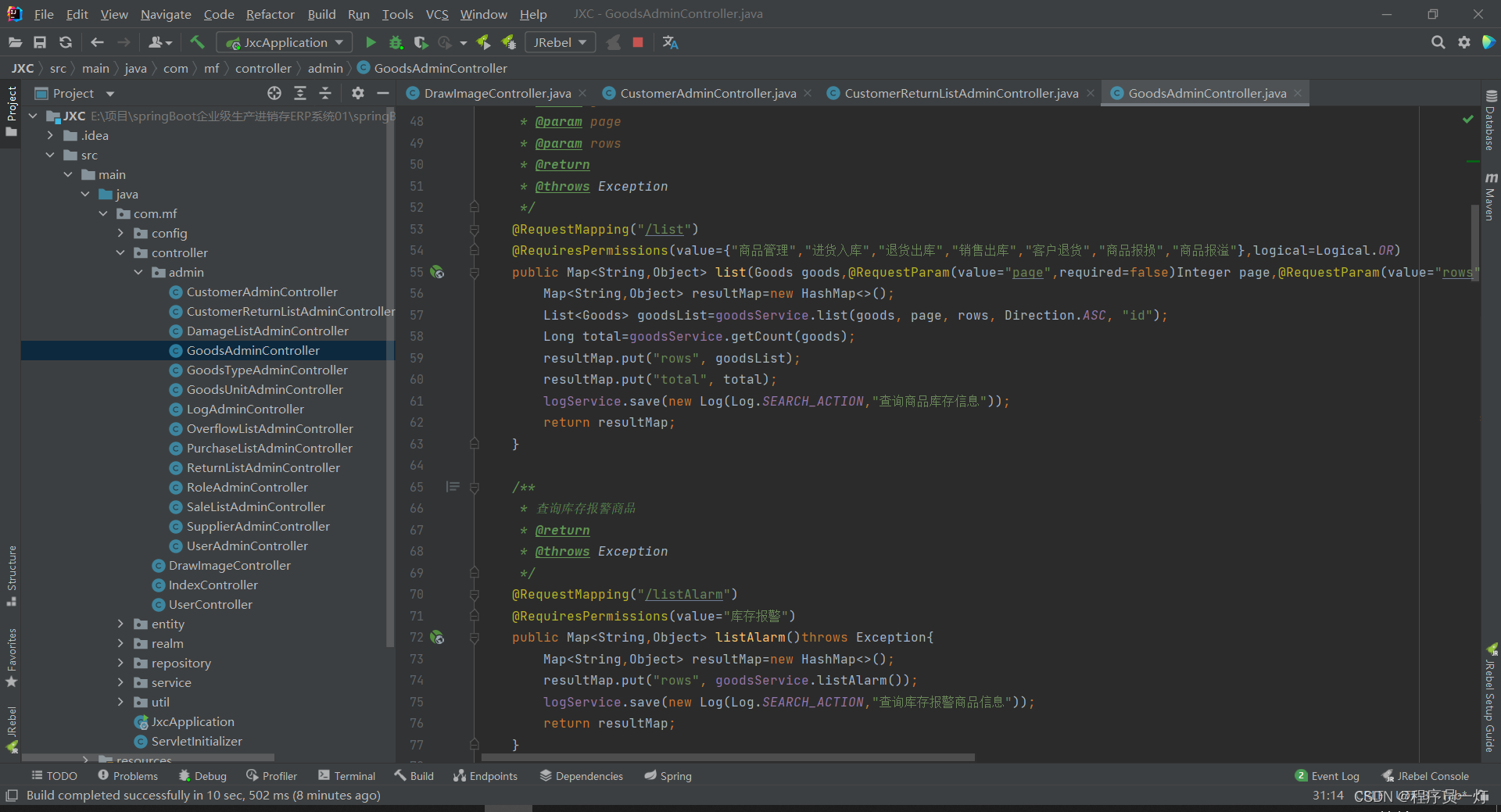Expand the .idea folder
Viewport: 1501px width, 812px height.
tap(50, 135)
